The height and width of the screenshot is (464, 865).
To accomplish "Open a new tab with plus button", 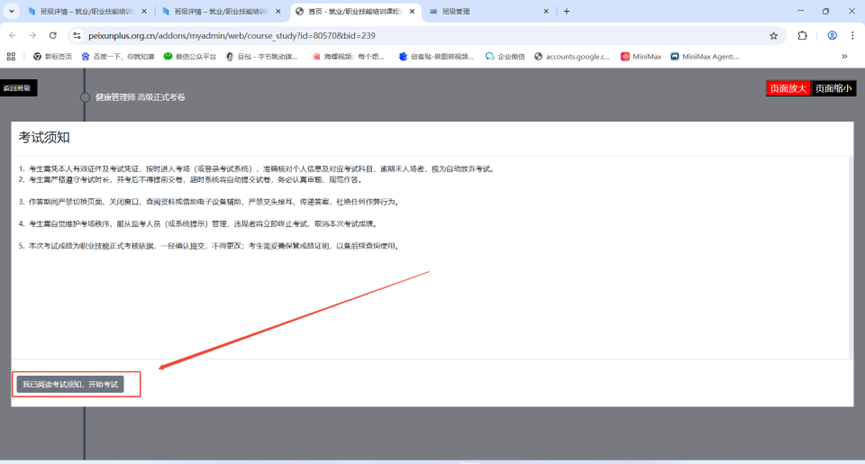I will point(567,11).
